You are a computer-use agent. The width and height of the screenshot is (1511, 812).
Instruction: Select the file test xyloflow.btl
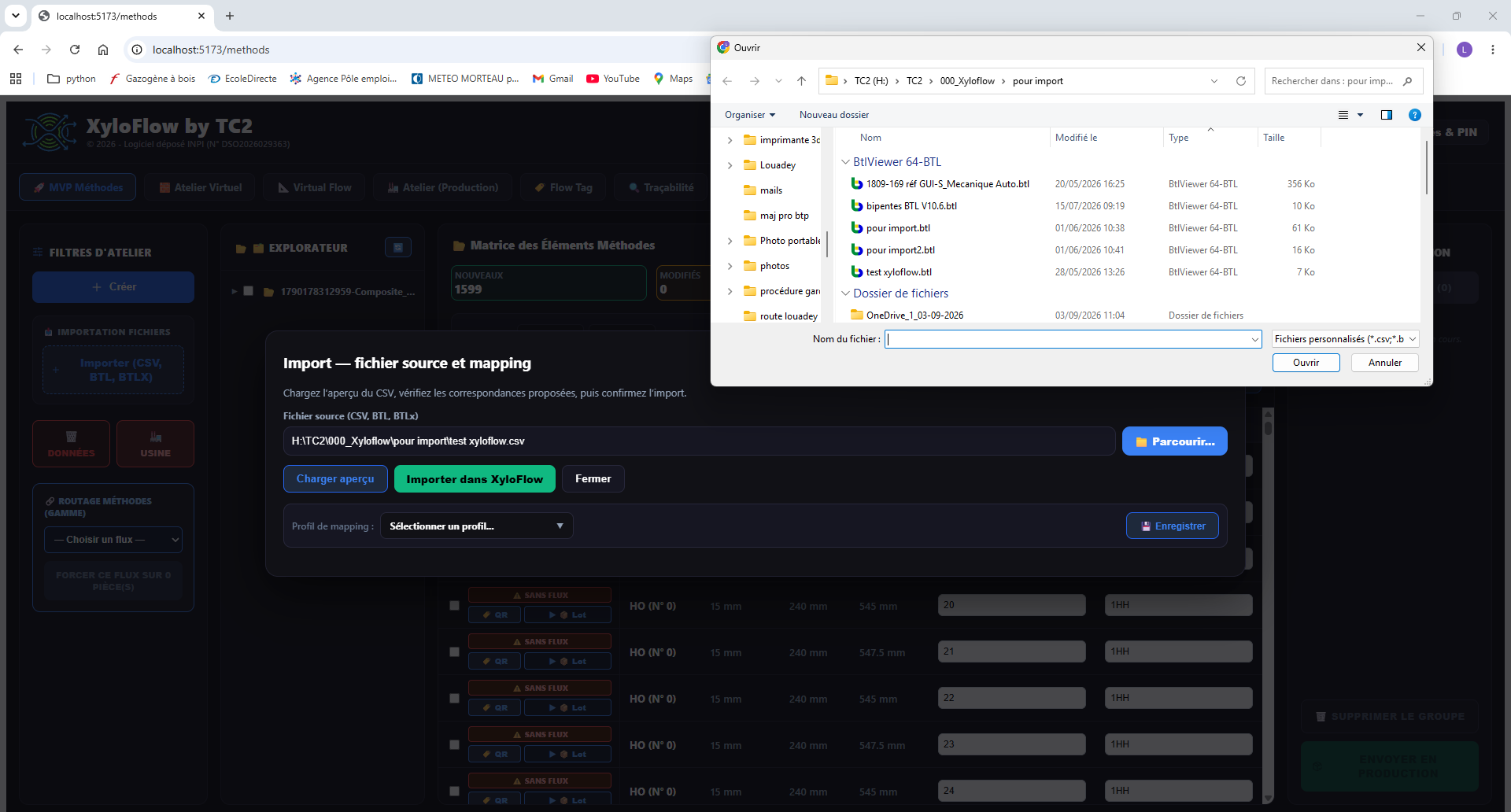click(x=899, y=272)
